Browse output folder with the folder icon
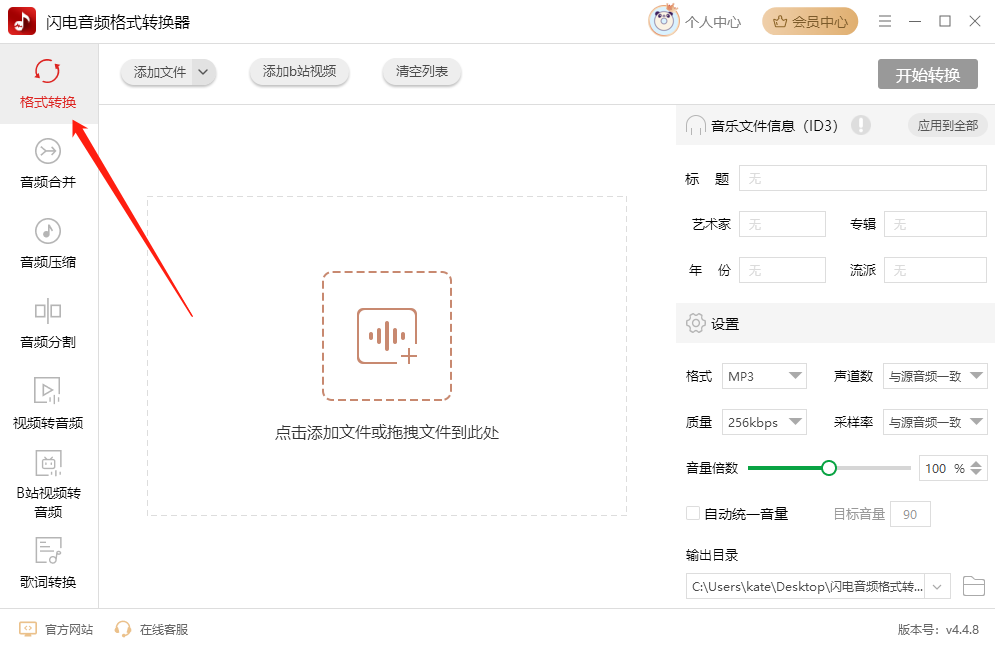The width and height of the screenshot is (995, 646). [973, 586]
